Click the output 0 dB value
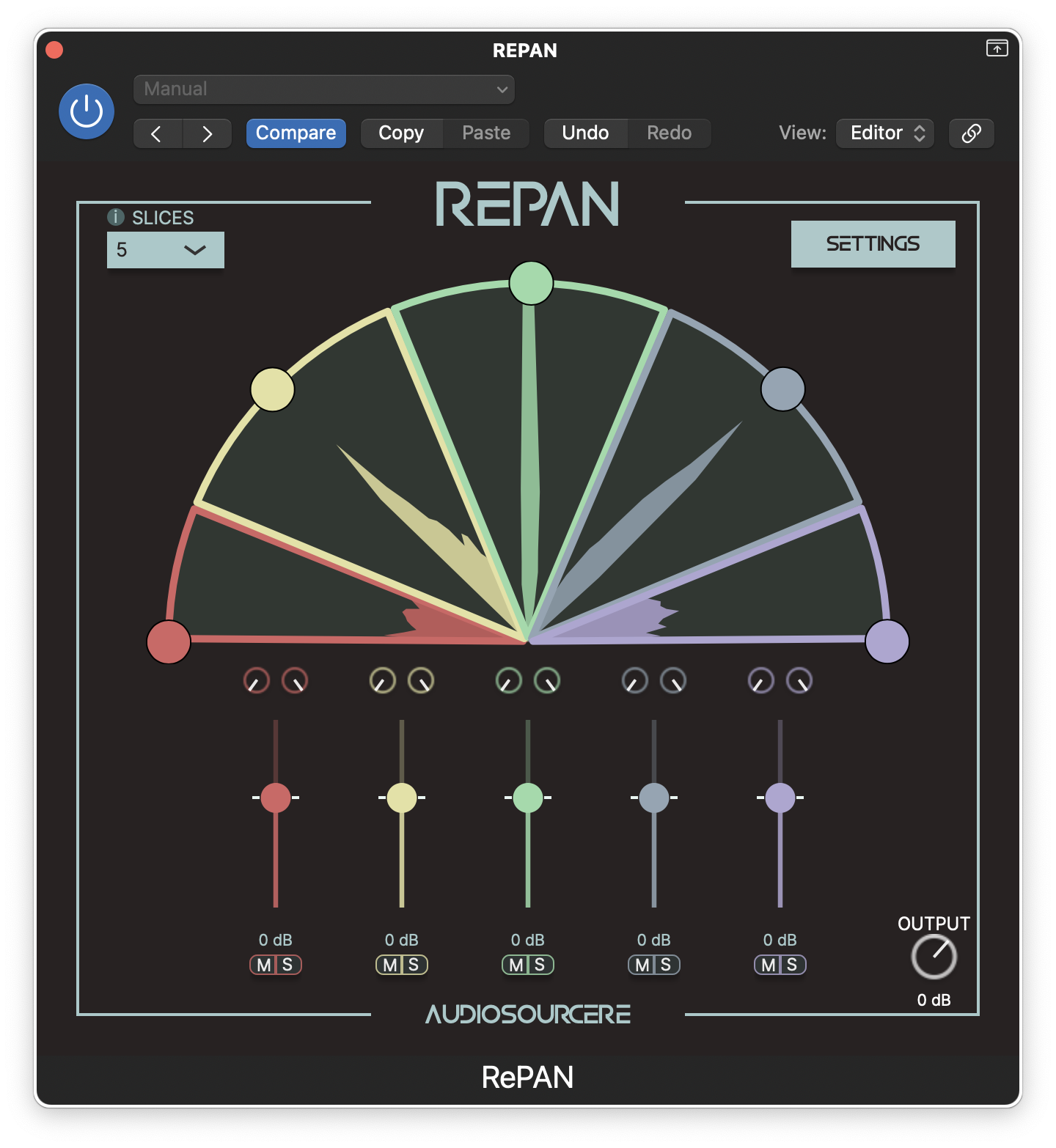This screenshot has height=1148, width=1056. tap(934, 1000)
